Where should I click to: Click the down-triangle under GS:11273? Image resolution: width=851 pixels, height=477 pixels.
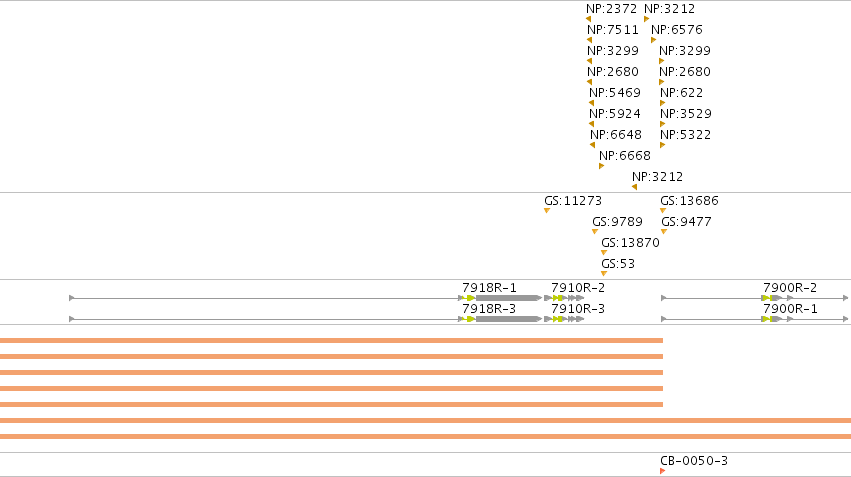(547, 211)
